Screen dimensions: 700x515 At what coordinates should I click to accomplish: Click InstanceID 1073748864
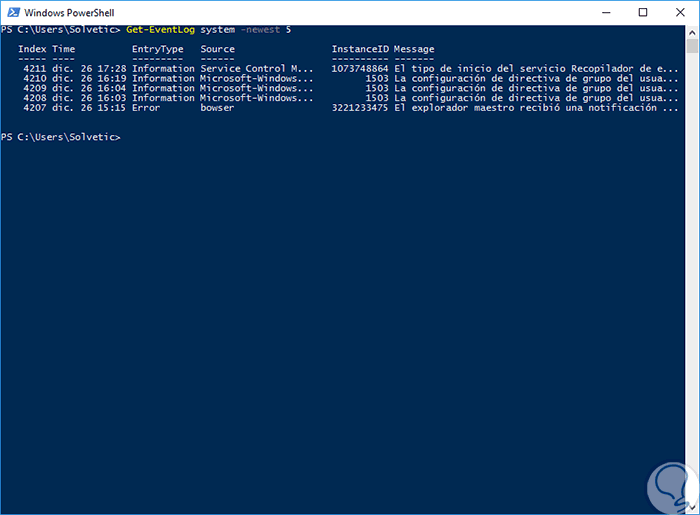[x=360, y=69]
